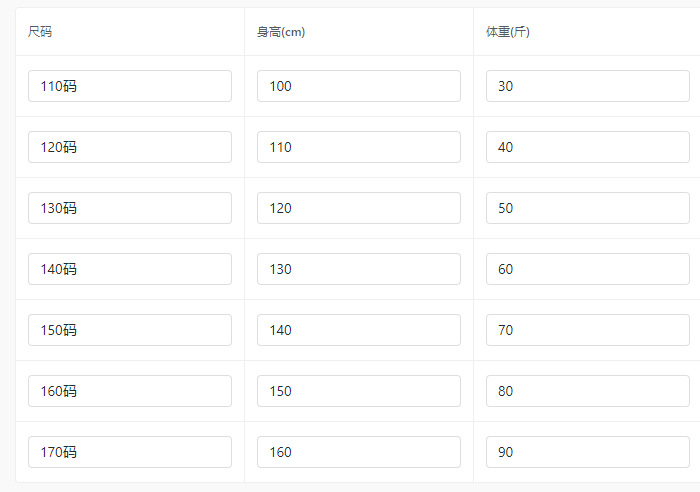
Task: Click the weight field containing 30
Action: pos(587,86)
